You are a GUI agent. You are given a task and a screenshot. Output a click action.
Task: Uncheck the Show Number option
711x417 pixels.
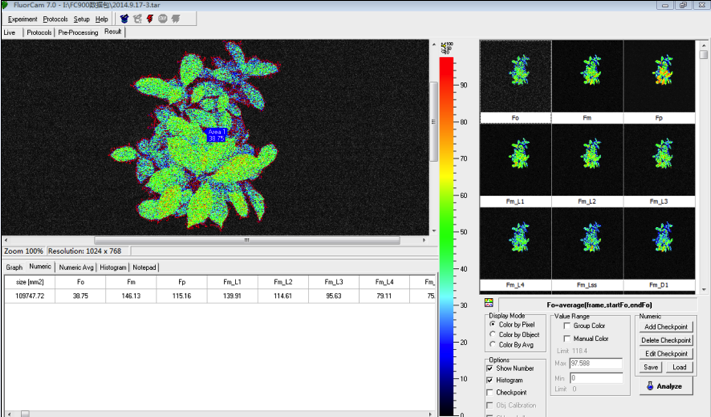coord(492,368)
